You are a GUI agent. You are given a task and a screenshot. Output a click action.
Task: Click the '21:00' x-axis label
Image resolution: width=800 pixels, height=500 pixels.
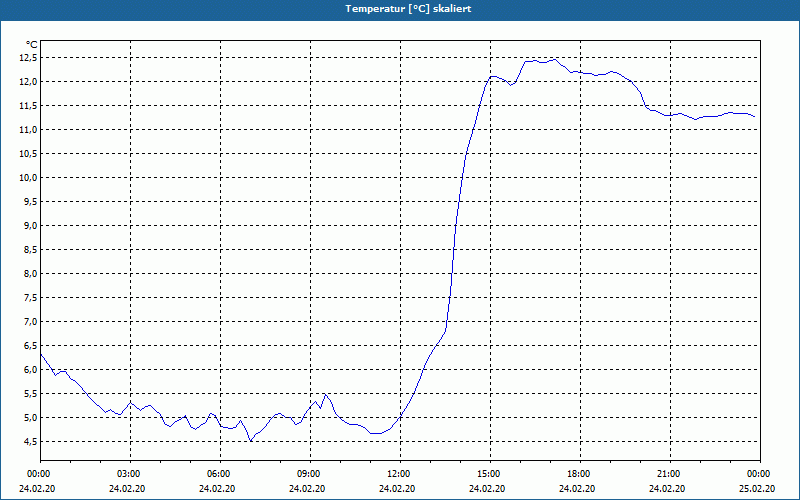click(x=670, y=474)
